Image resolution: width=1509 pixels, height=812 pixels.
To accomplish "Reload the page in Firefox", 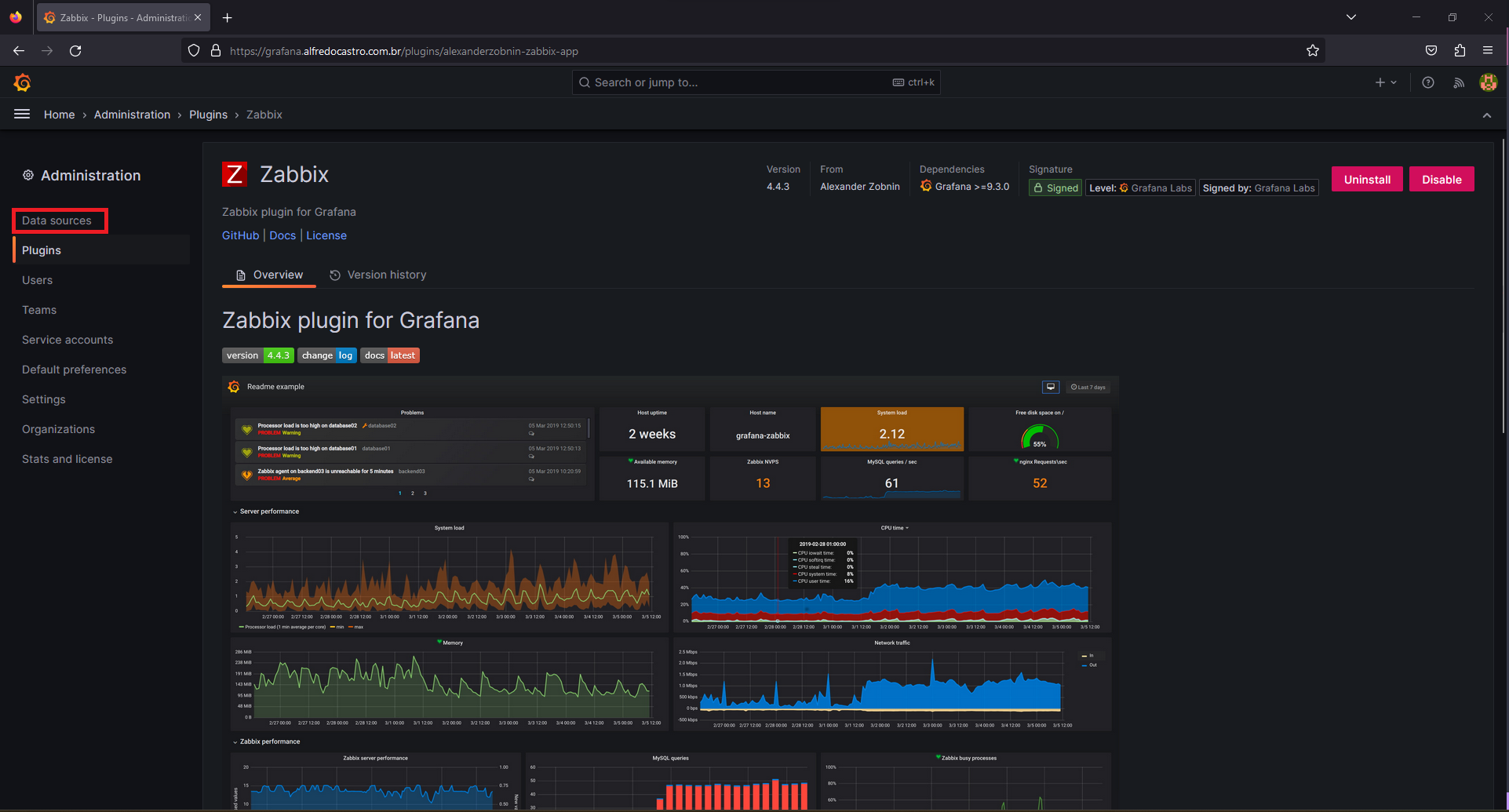I will (75, 51).
